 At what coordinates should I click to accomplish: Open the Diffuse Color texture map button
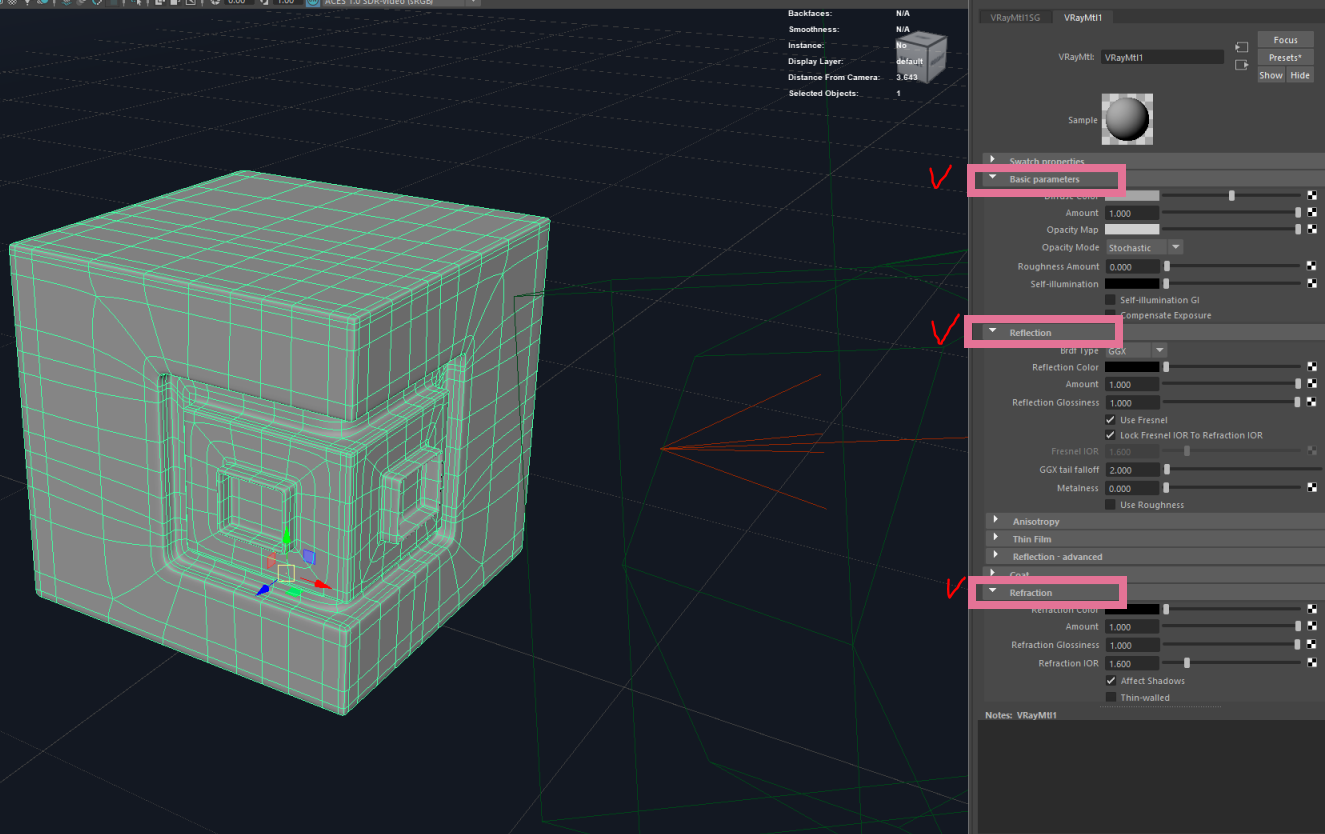coord(1311,196)
